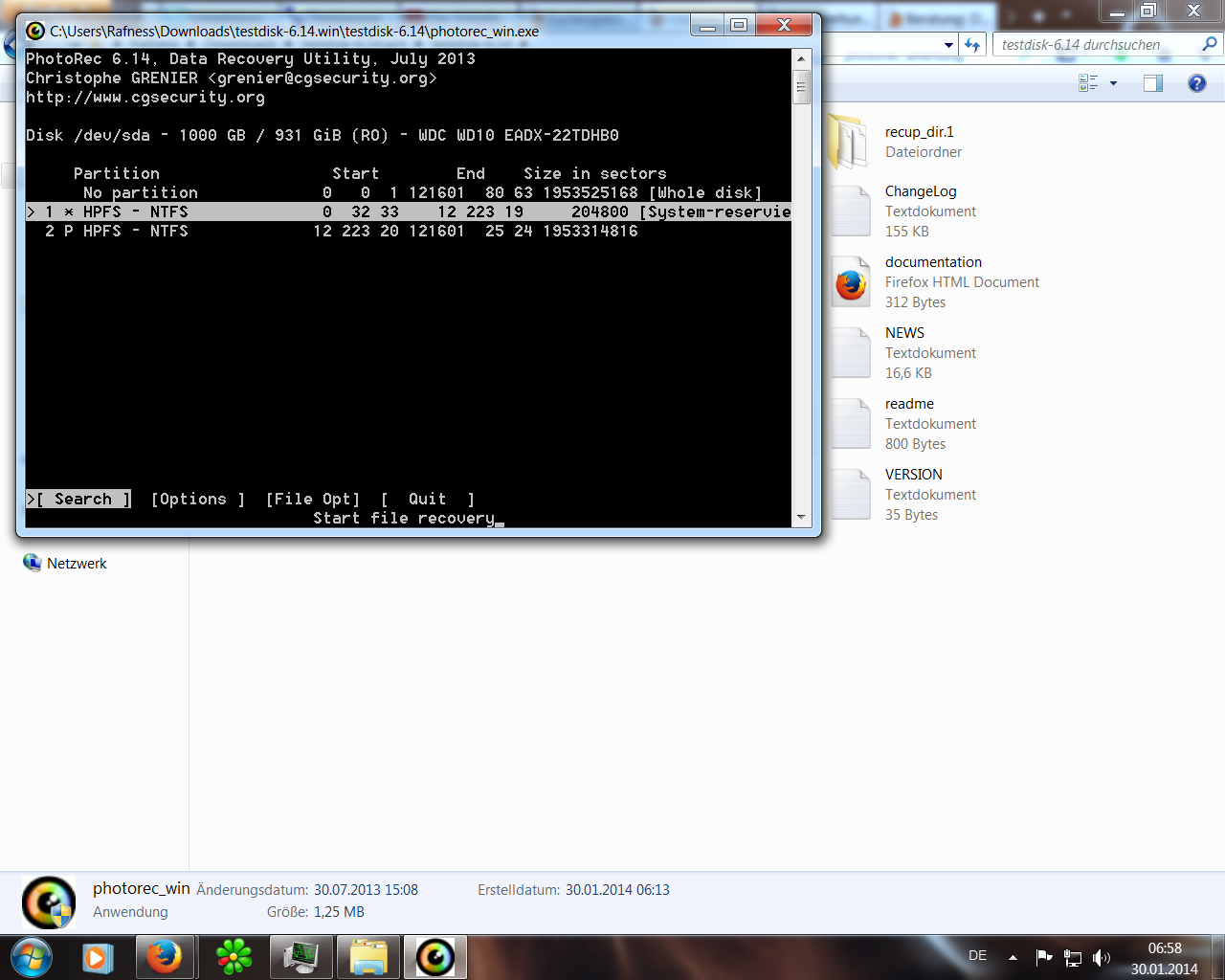The image size is (1225, 980).
Task: Open Firefox from the taskbar
Action: (x=165, y=957)
